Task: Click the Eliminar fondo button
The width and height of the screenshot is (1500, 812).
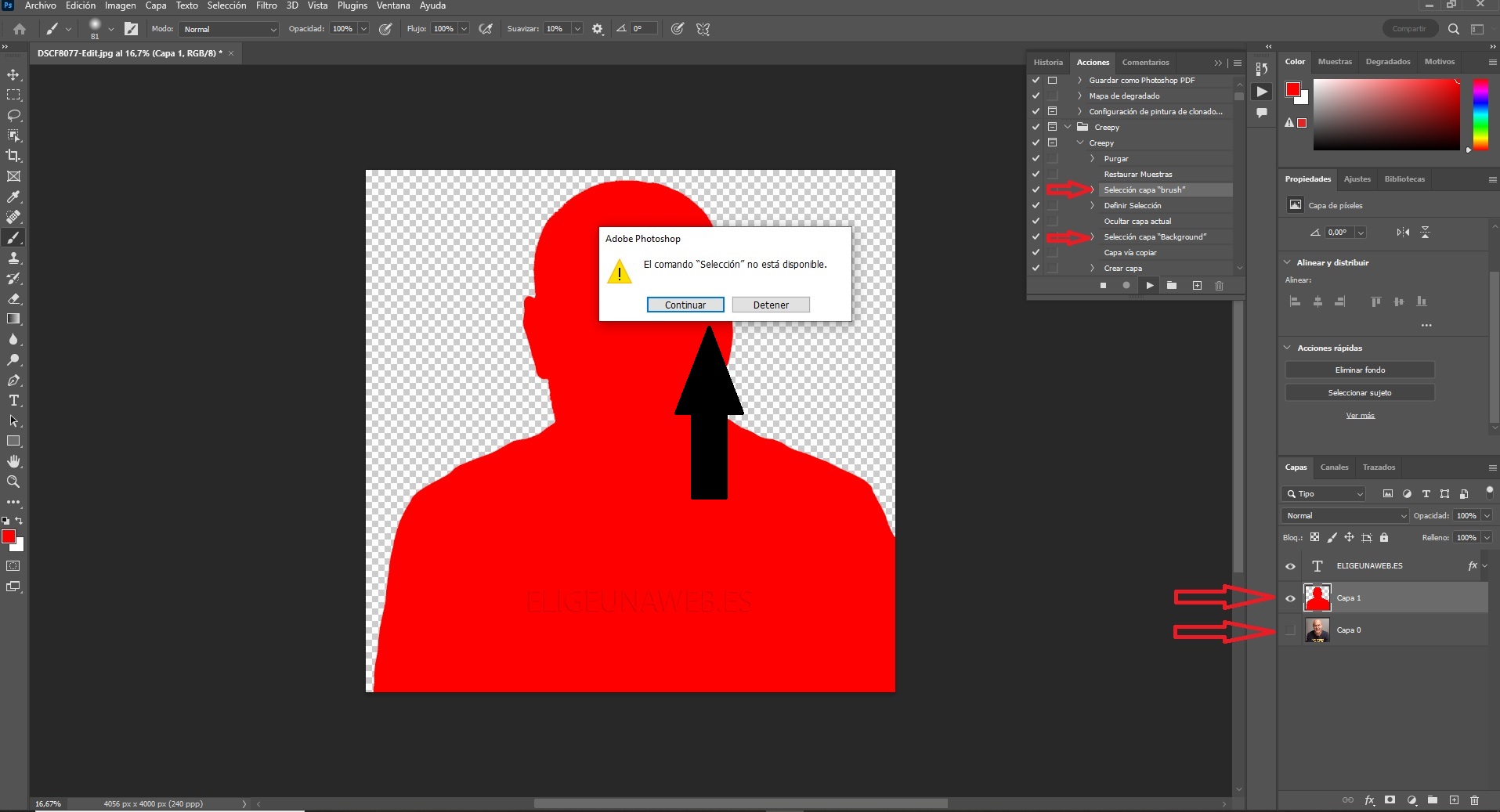Action: tap(1359, 370)
